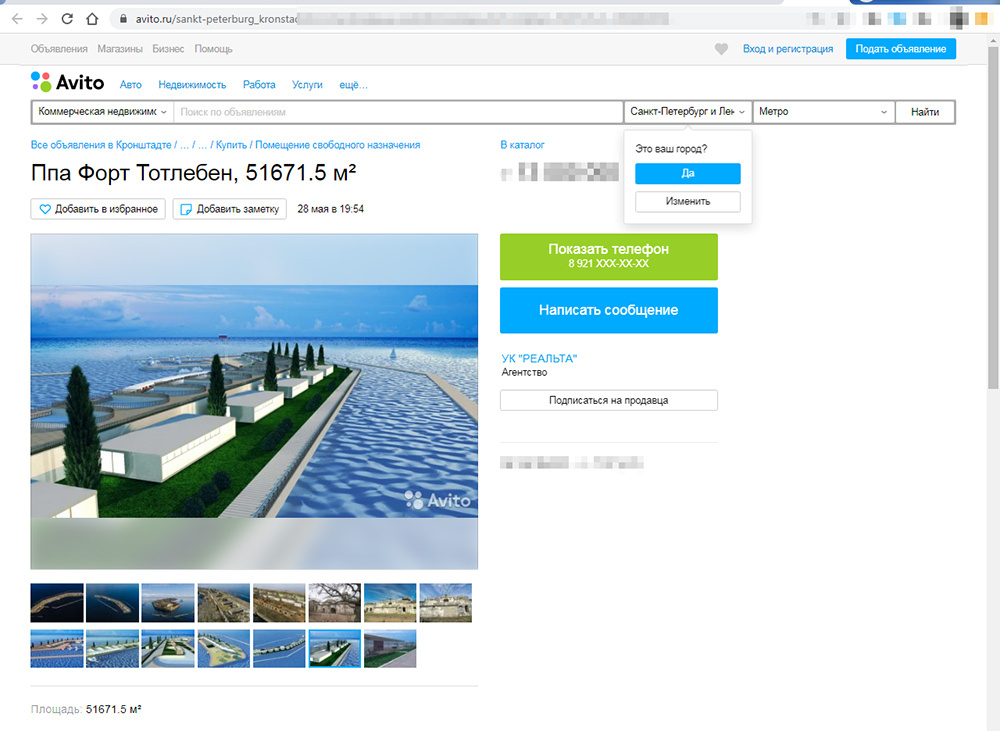
Task: Go back with the browser back arrow
Action: pos(17,19)
